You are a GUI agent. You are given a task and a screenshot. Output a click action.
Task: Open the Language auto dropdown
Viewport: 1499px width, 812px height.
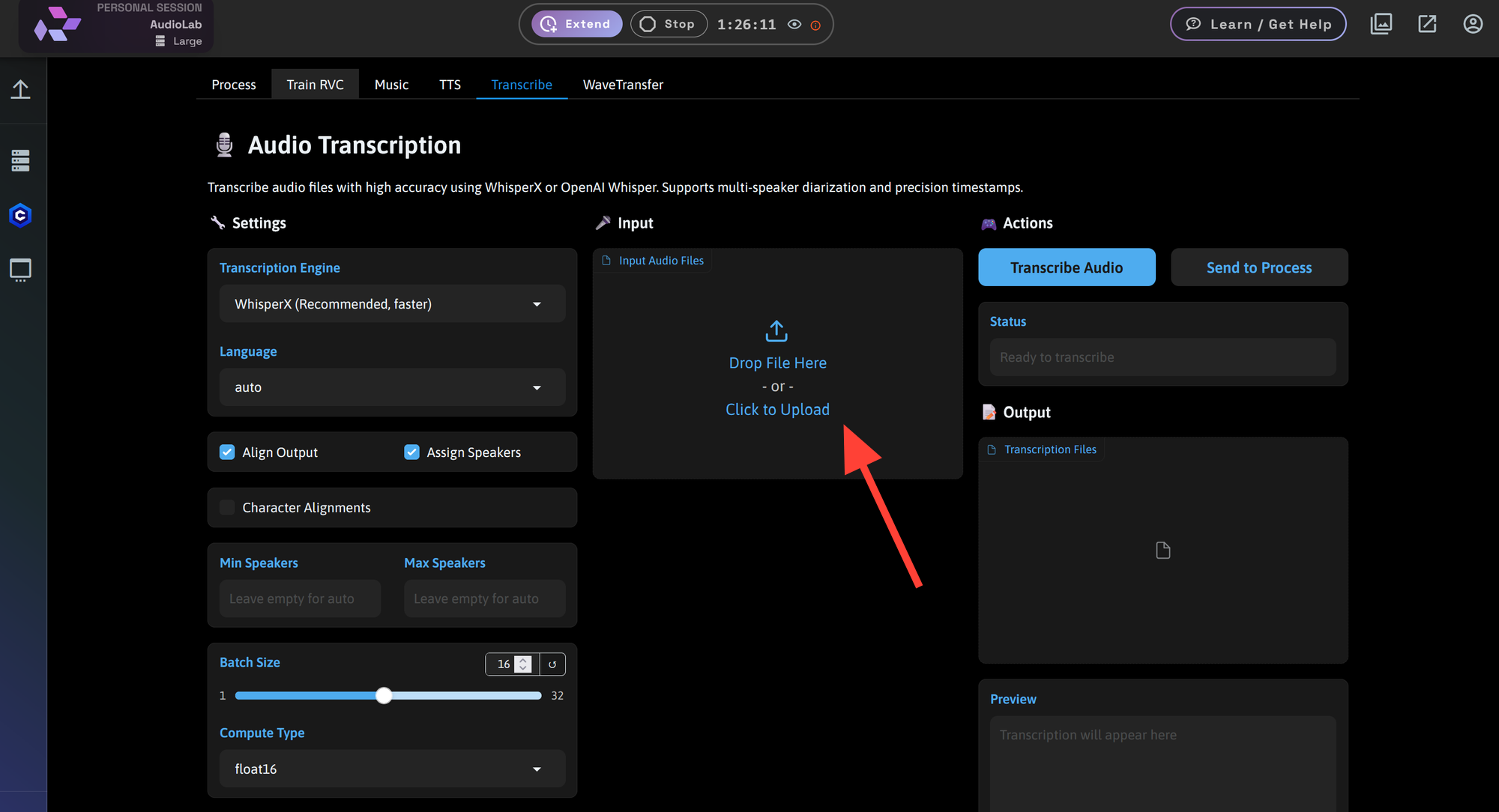click(x=392, y=387)
